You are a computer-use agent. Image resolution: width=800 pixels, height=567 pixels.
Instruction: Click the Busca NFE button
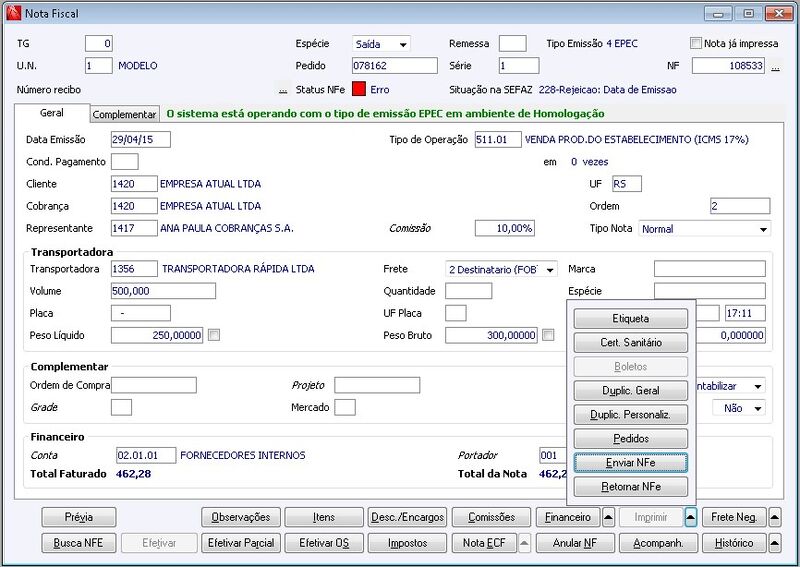pos(79,543)
